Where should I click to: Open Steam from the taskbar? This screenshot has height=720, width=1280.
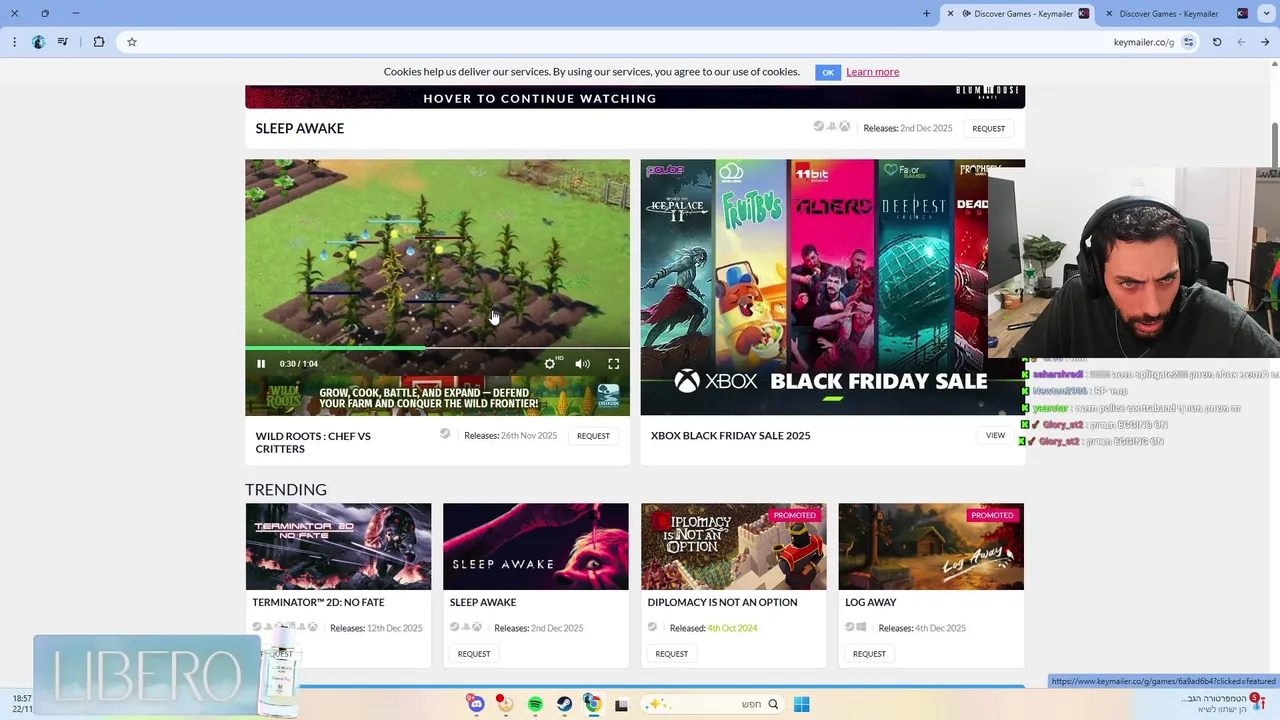564,704
